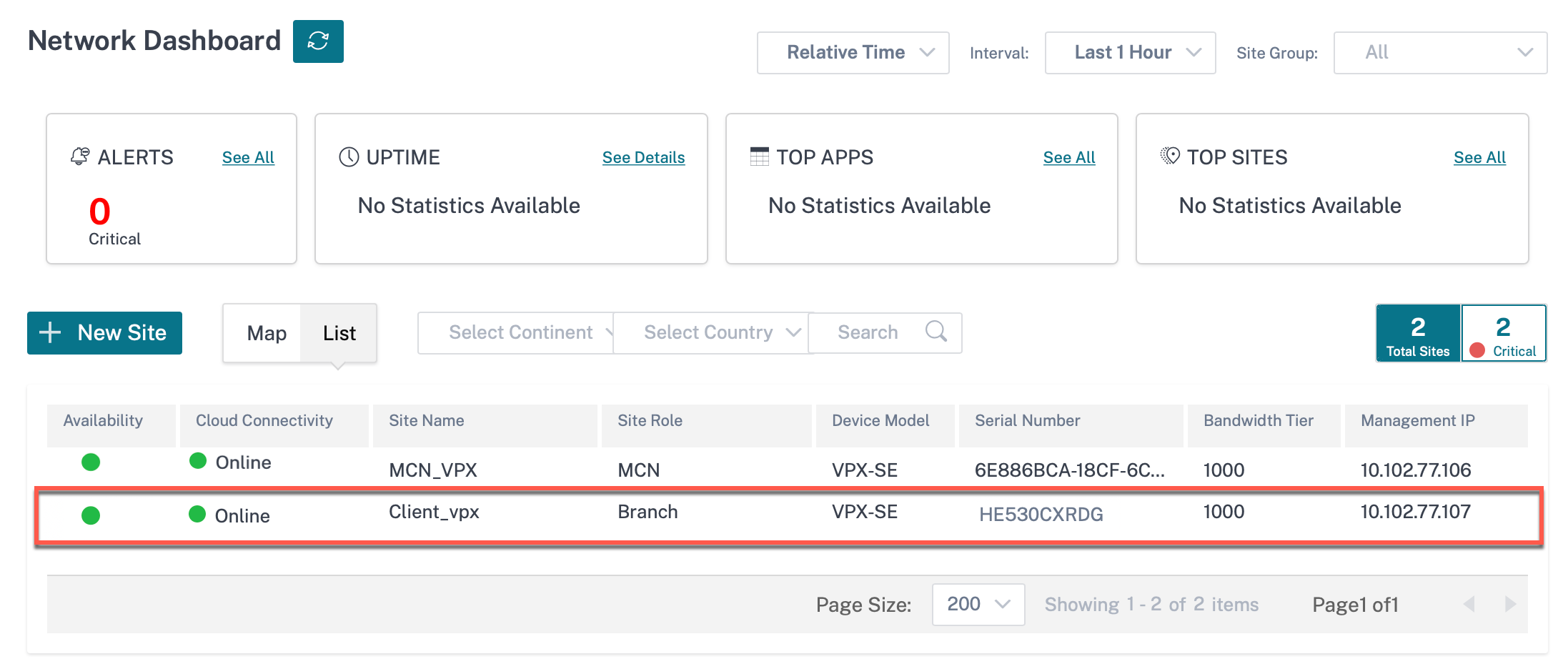Image resolution: width=1568 pixels, height=659 pixels.
Task: Click Client_vpx green availability dot
Action: click(x=91, y=515)
